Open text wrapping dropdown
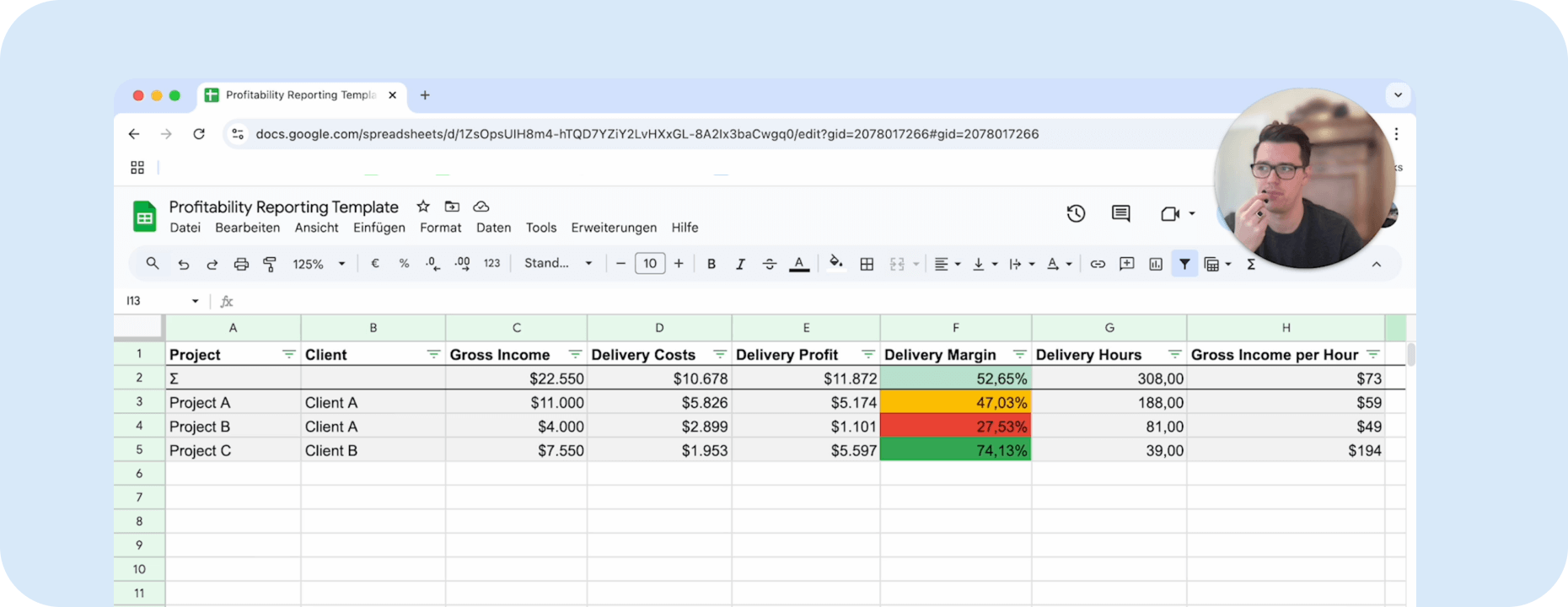Screen dimensions: 1568x607 [x=1021, y=264]
